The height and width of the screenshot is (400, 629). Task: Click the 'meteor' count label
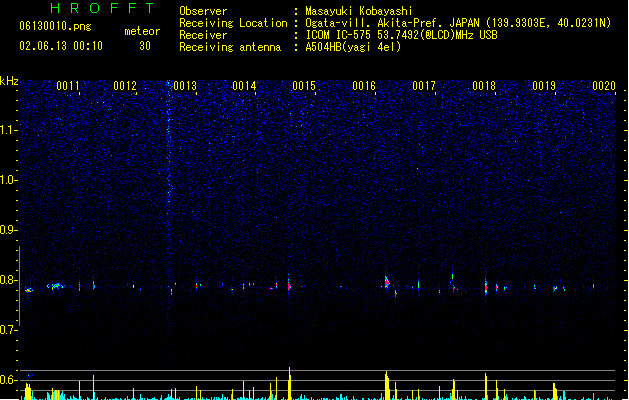coord(142,31)
